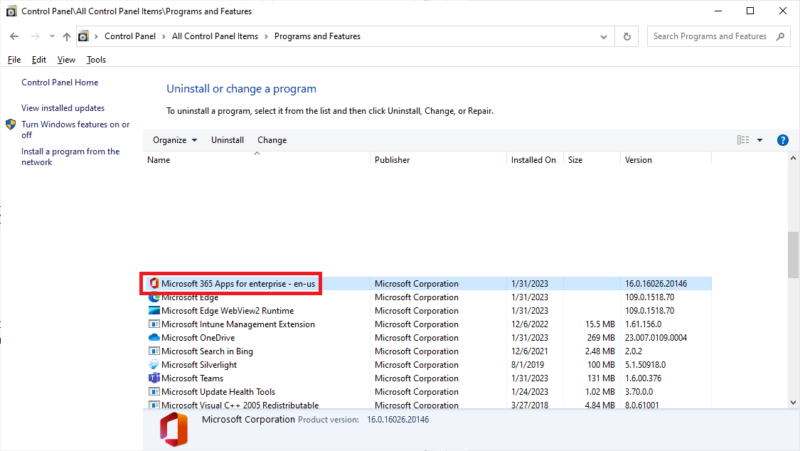The image size is (800, 451).
Task: Click the search magnifier icon
Action: [x=780, y=36]
